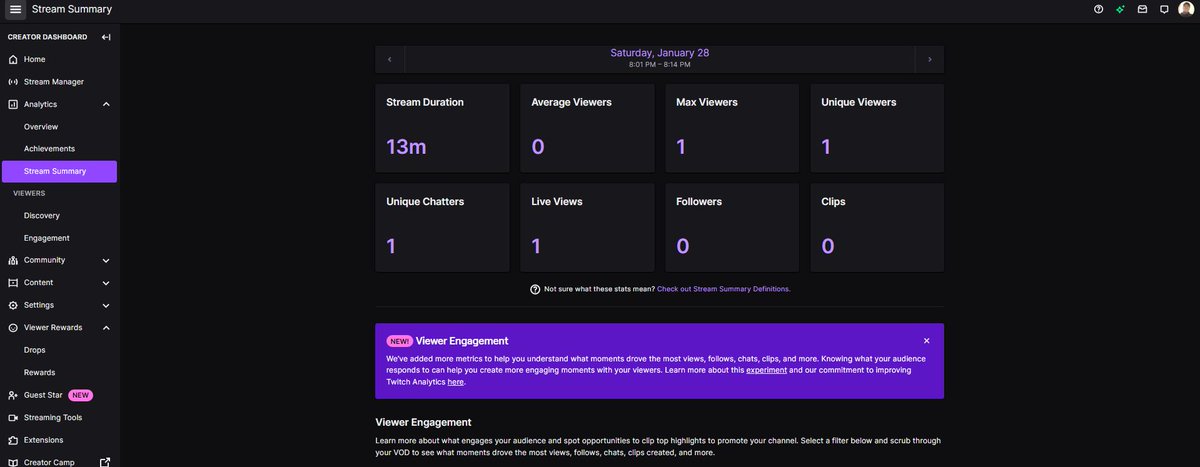
Task: Collapse the Analytics section chevron
Action: (106, 104)
